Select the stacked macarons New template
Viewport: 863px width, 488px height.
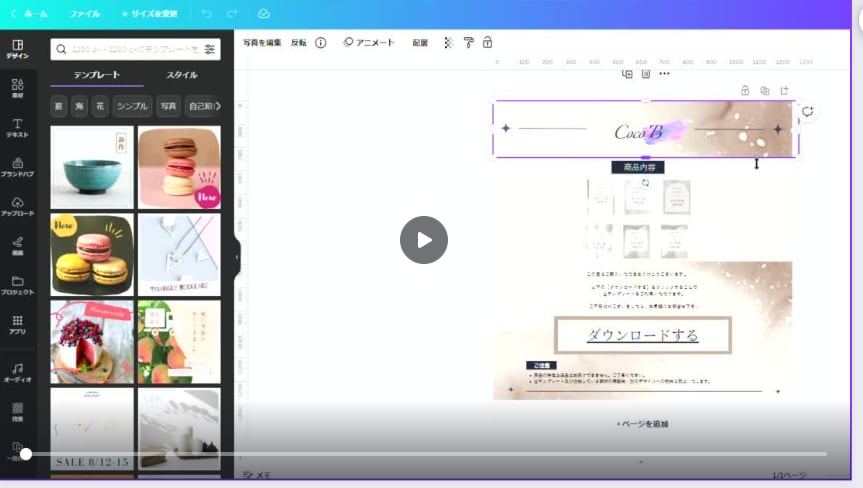point(179,167)
